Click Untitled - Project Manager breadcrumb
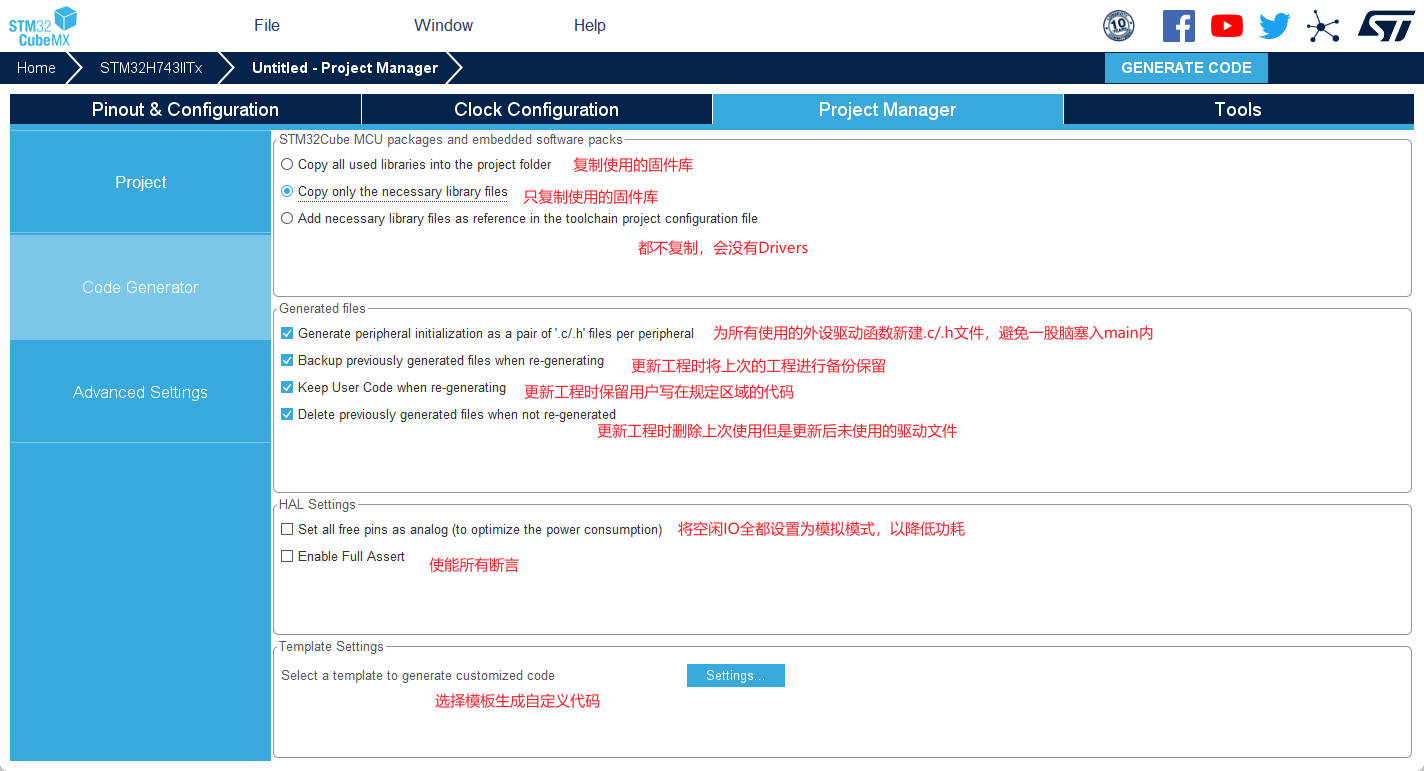 click(x=345, y=68)
